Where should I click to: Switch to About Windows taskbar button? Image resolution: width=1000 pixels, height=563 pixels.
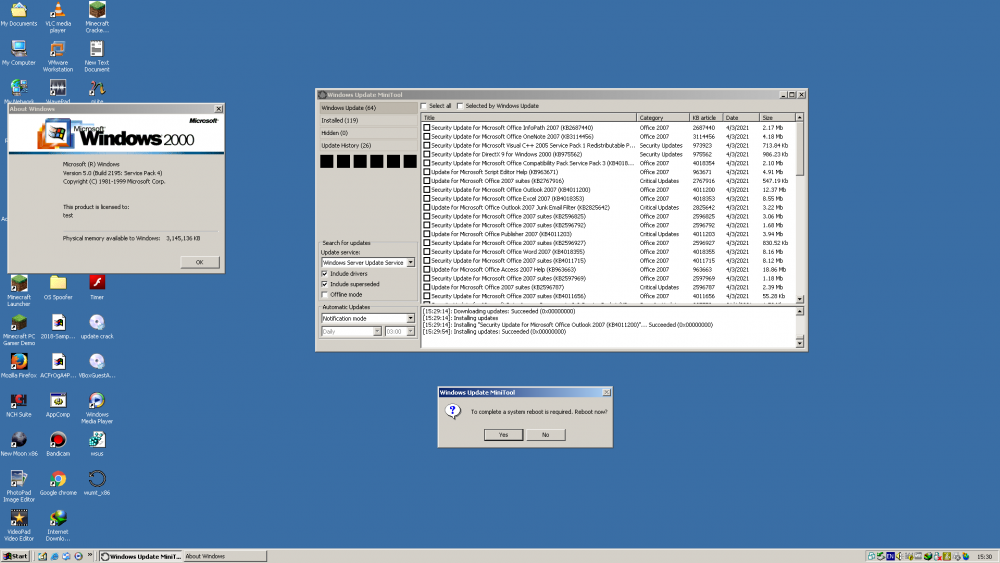click(x=224, y=556)
